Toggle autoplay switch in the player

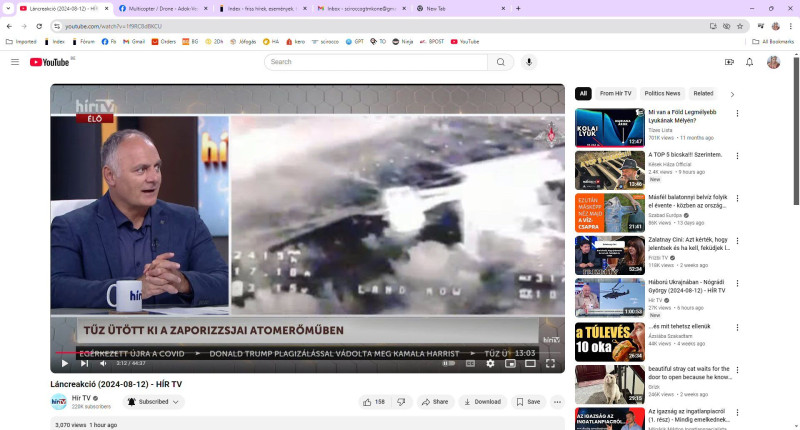tap(448, 363)
